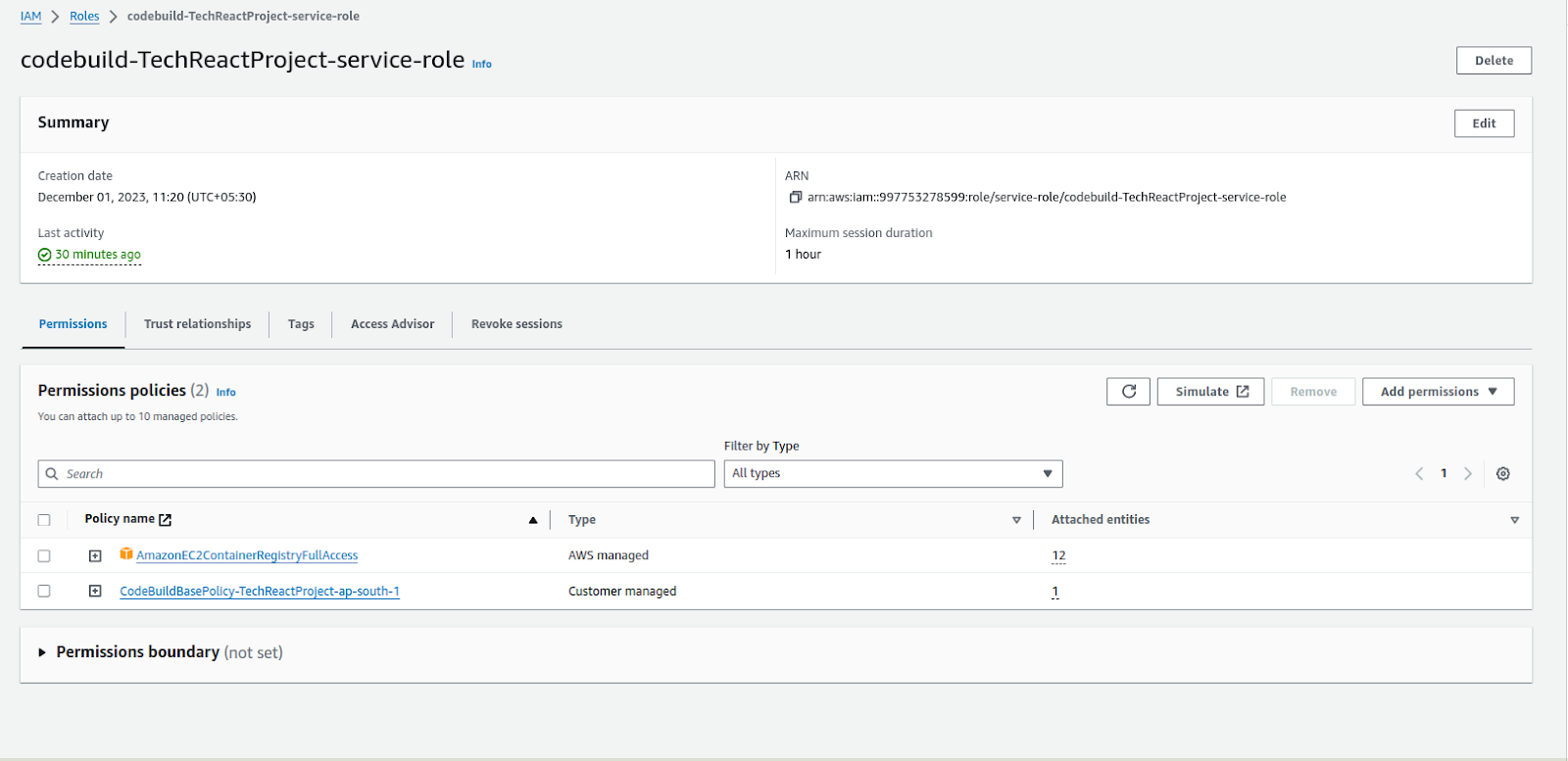Viewport: 1568px width, 761px height.
Task: Open the CodeBuildBasePolicy-TechReactProject-ap-south-1 policy link
Action: click(x=260, y=592)
